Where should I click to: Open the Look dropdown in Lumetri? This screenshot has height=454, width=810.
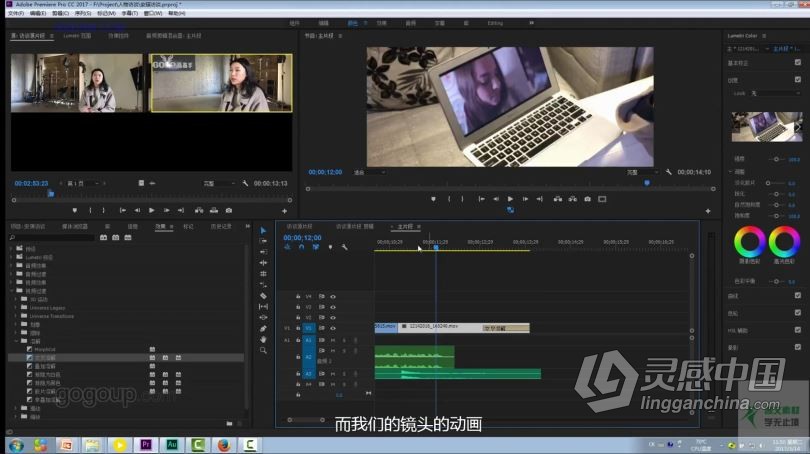pyautogui.click(x=775, y=93)
